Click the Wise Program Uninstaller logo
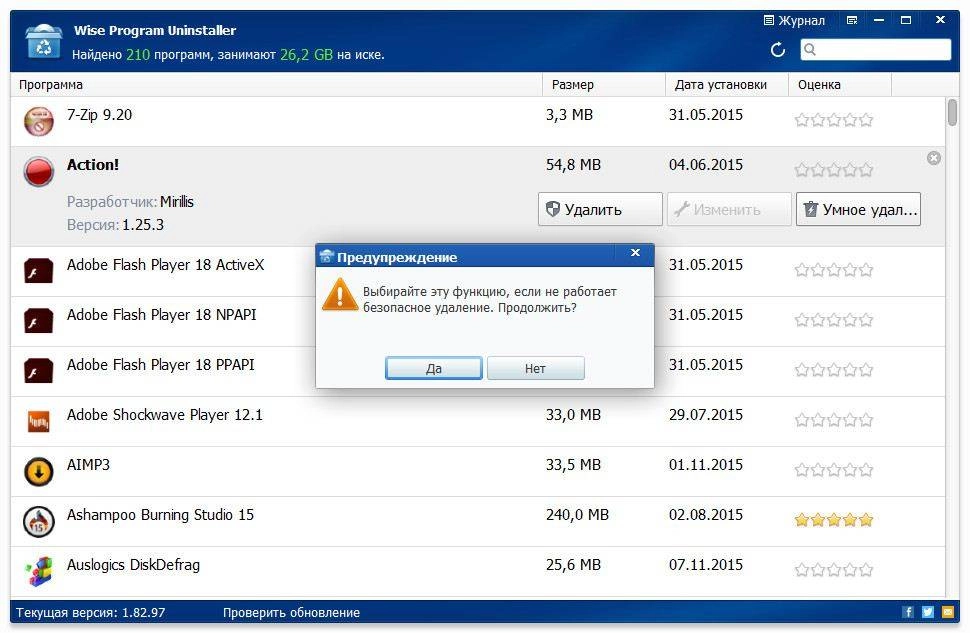This screenshot has height=633, width=970. (x=43, y=41)
